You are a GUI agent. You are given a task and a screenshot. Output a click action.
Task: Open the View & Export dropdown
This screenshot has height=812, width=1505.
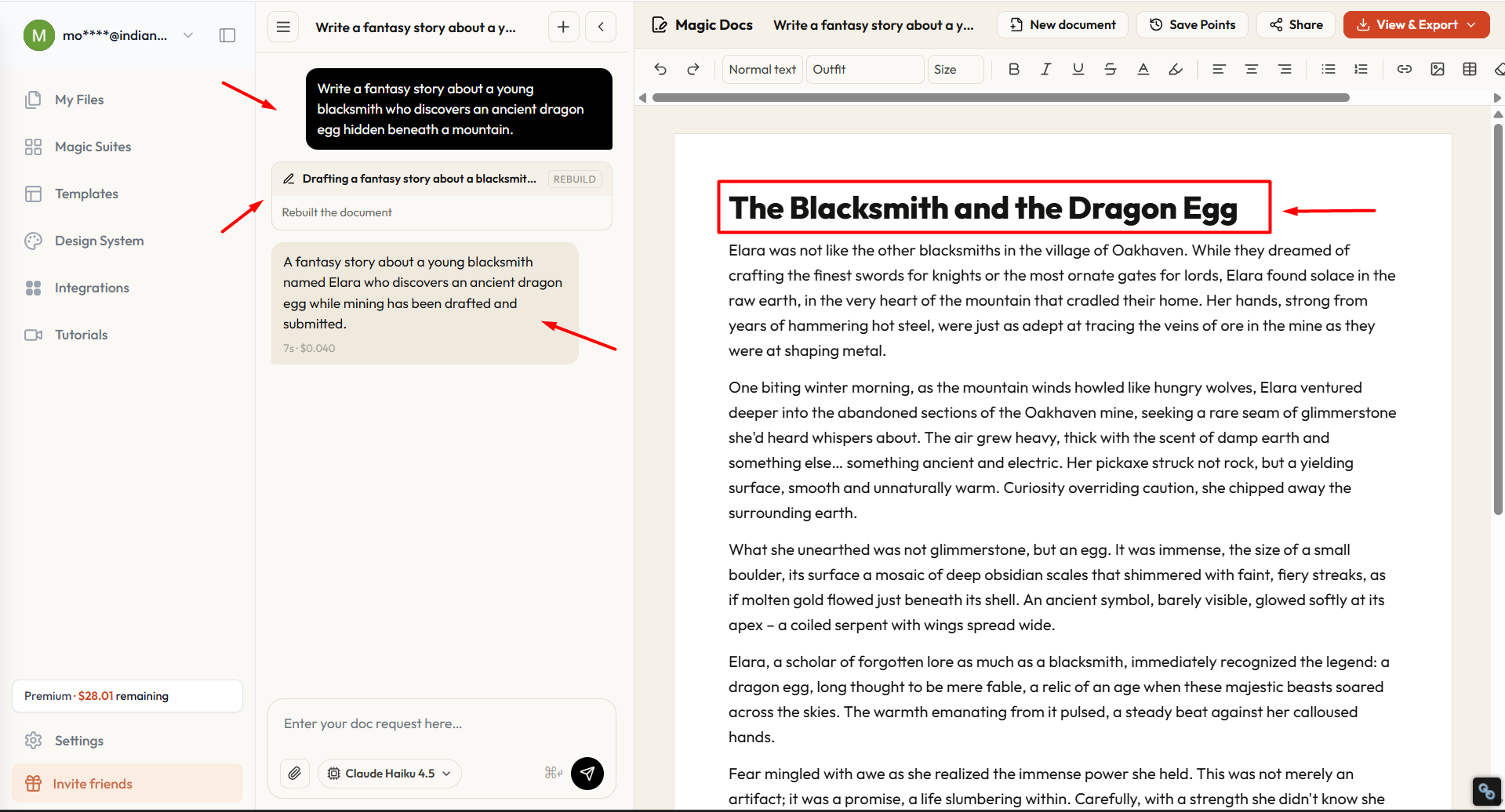[x=1416, y=25]
